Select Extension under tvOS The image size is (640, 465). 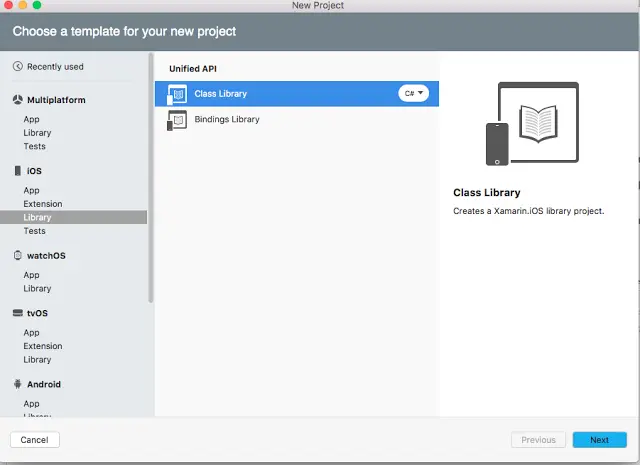pyautogui.click(x=43, y=346)
